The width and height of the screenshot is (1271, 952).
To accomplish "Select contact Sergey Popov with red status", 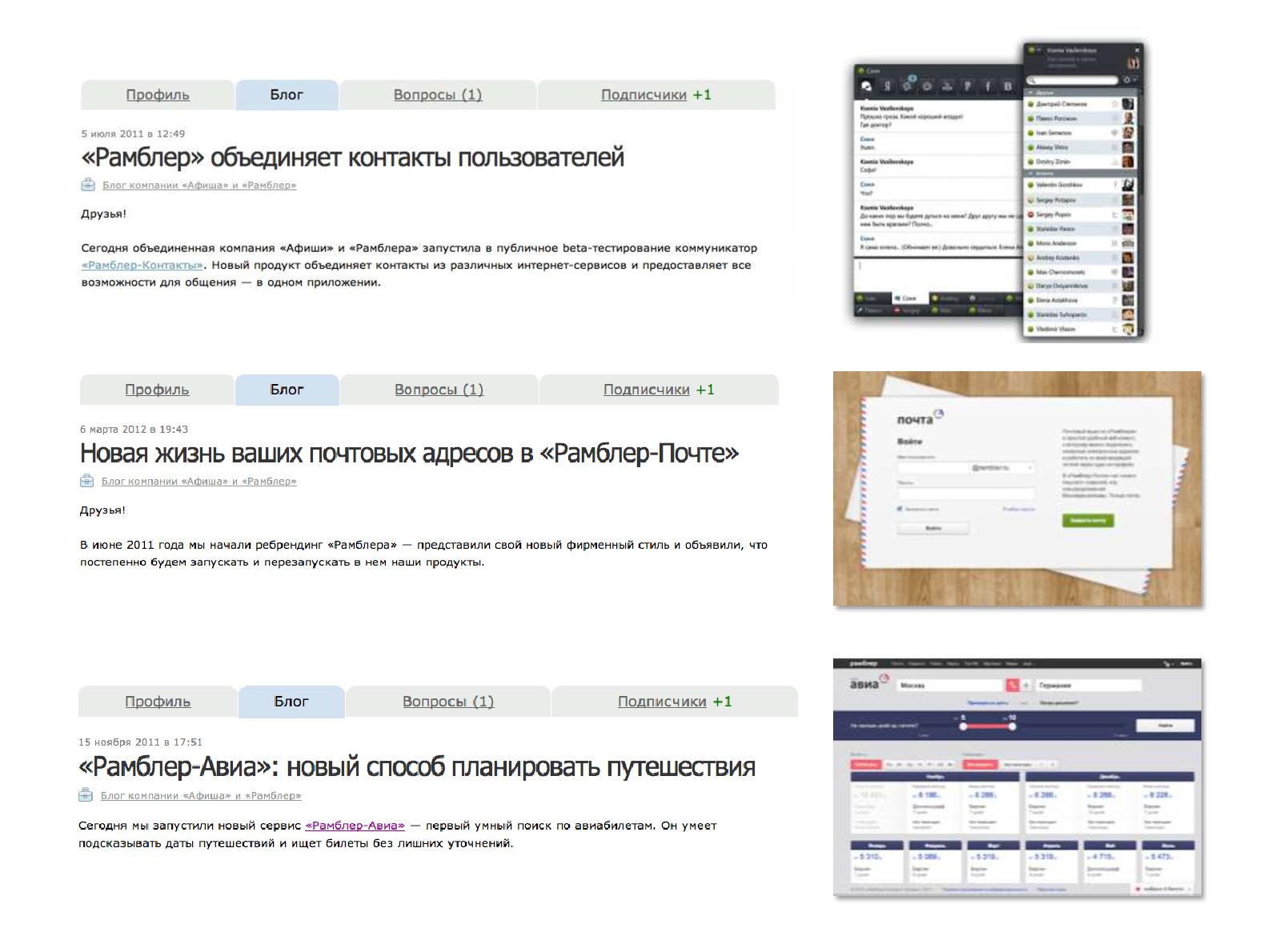I will click(x=1081, y=214).
